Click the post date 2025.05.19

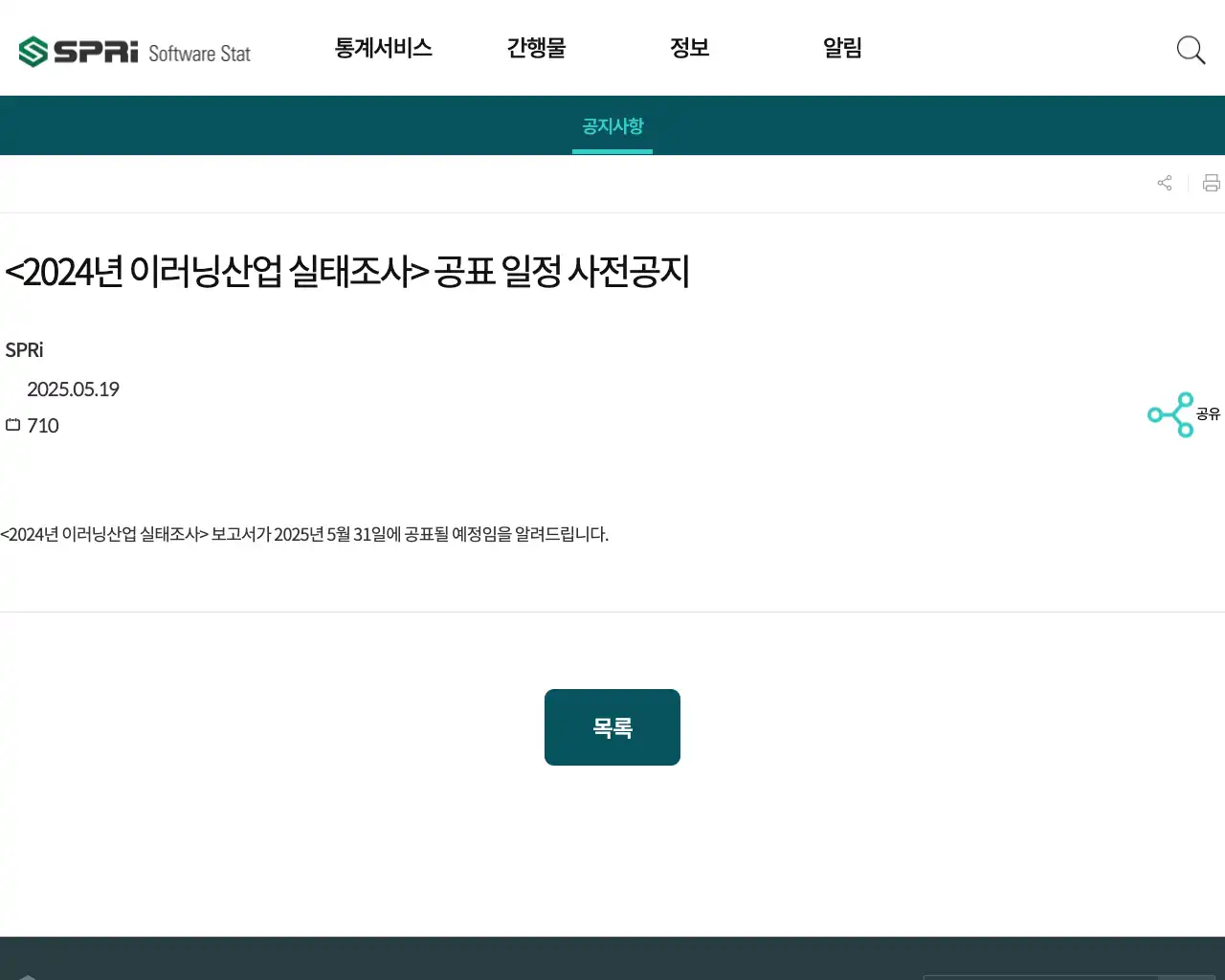pyautogui.click(x=73, y=390)
